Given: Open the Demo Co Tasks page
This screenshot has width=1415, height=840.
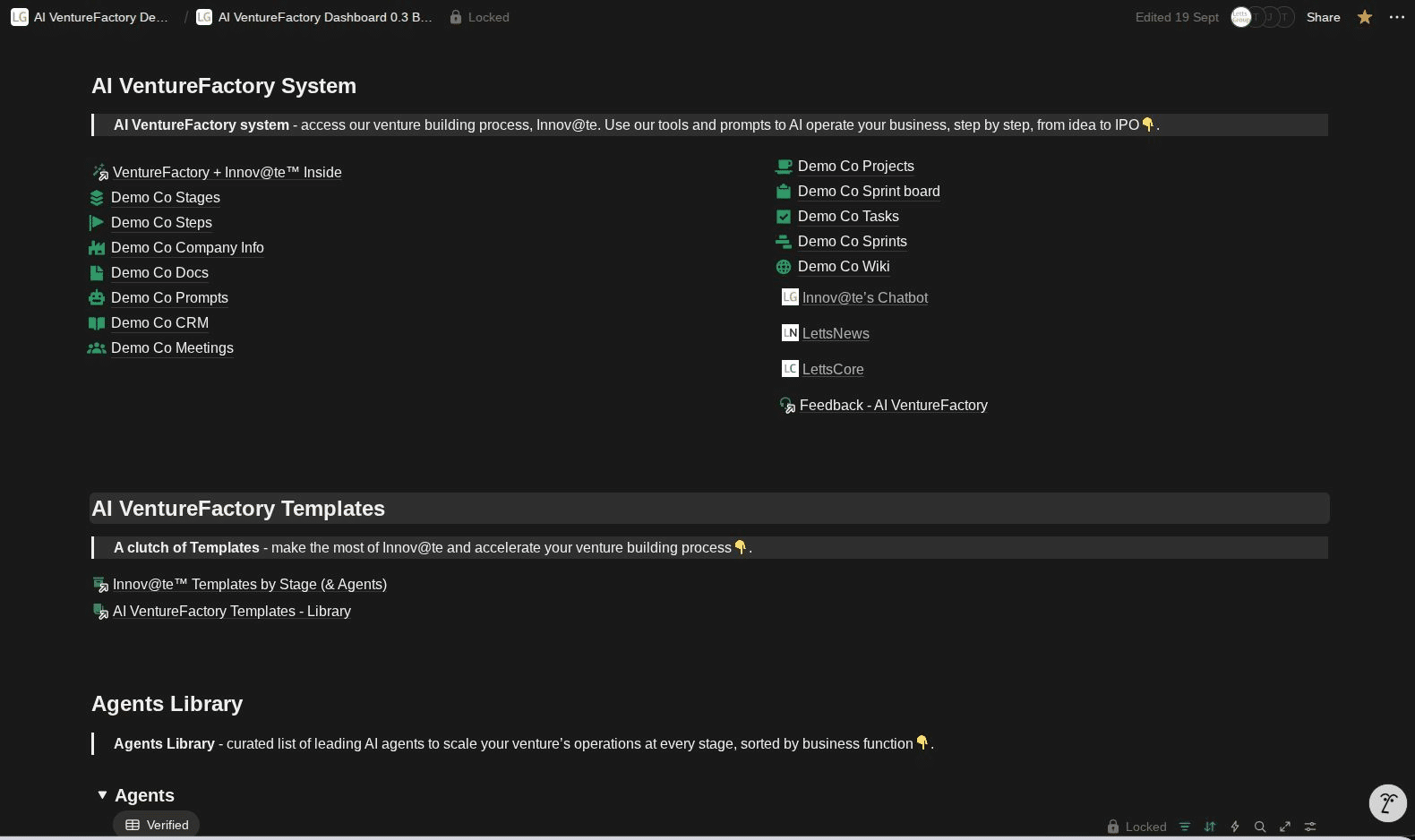Looking at the screenshot, I should (847, 216).
